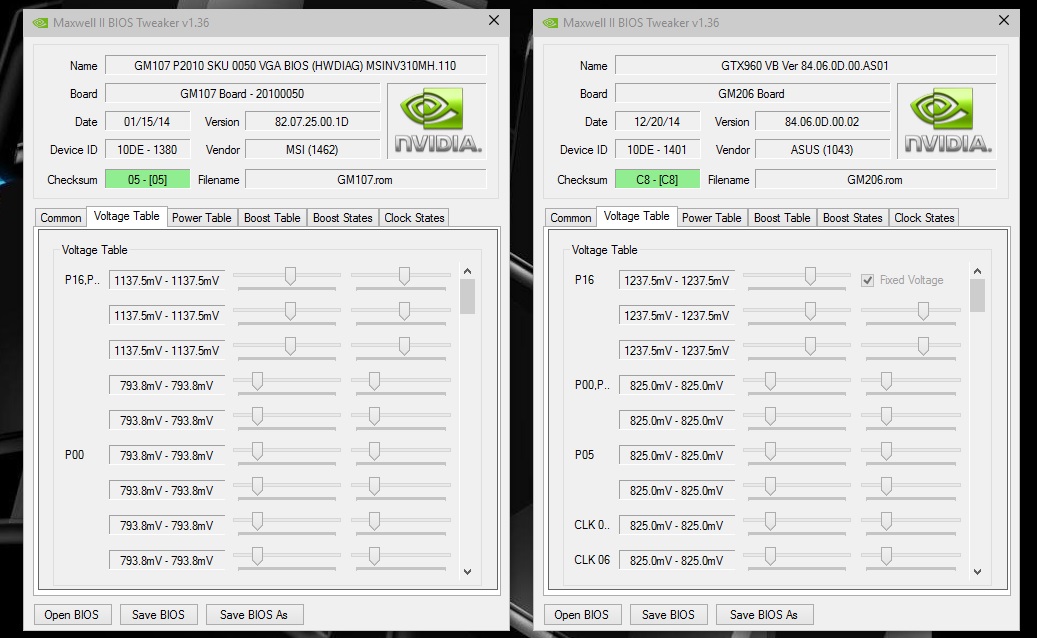Click the scroll down arrow in the GTX960 voltage table

click(977, 571)
